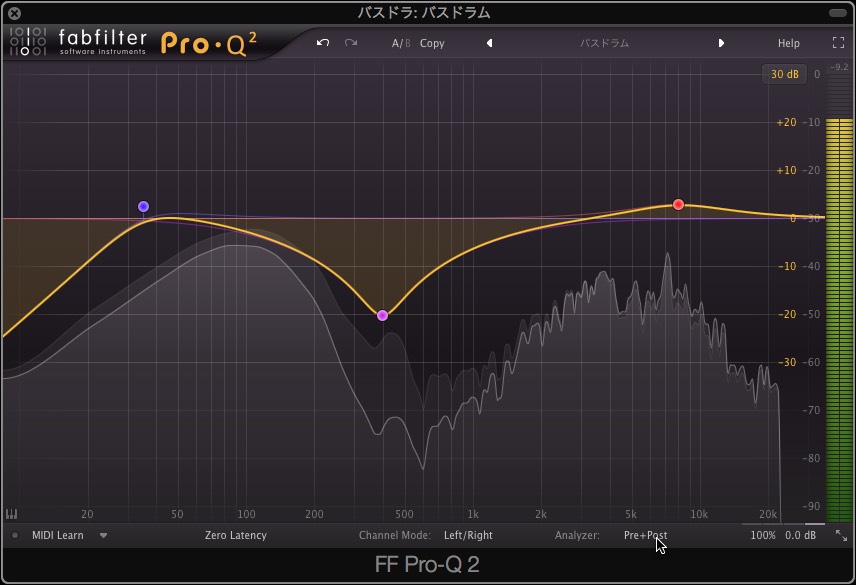Open the preset menu バスドラム
This screenshot has width=856, height=585.
click(604, 43)
